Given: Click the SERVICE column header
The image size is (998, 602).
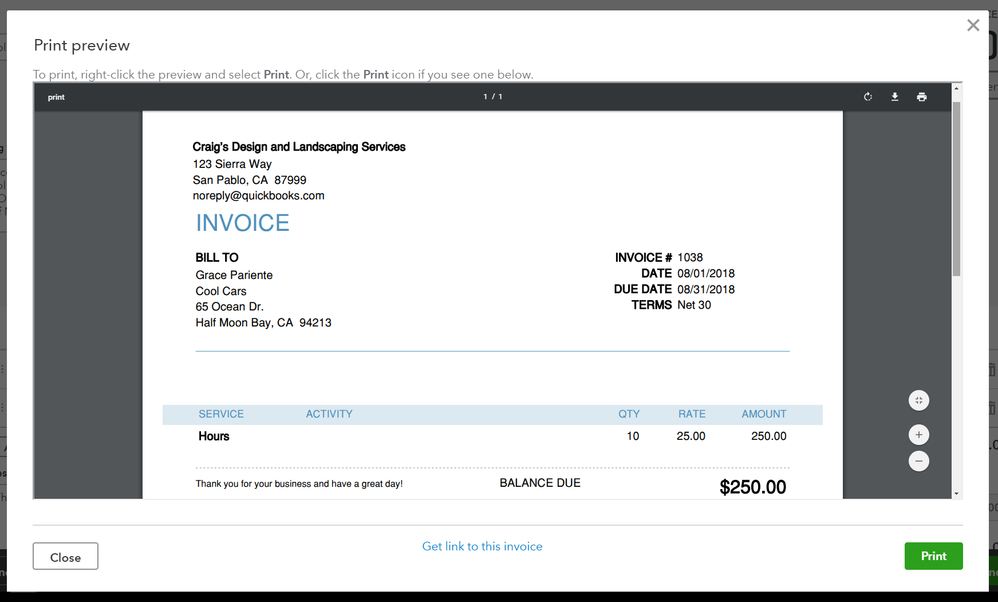Looking at the screenshot, I should 221,414.
